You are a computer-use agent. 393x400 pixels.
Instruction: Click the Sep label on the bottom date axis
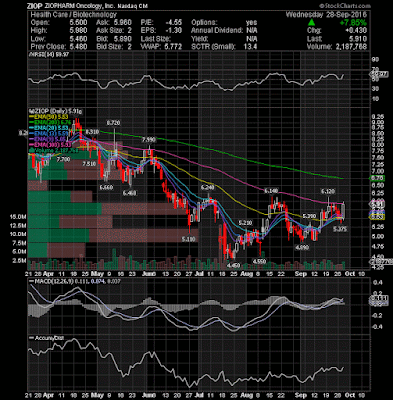(x=301, y=395)
